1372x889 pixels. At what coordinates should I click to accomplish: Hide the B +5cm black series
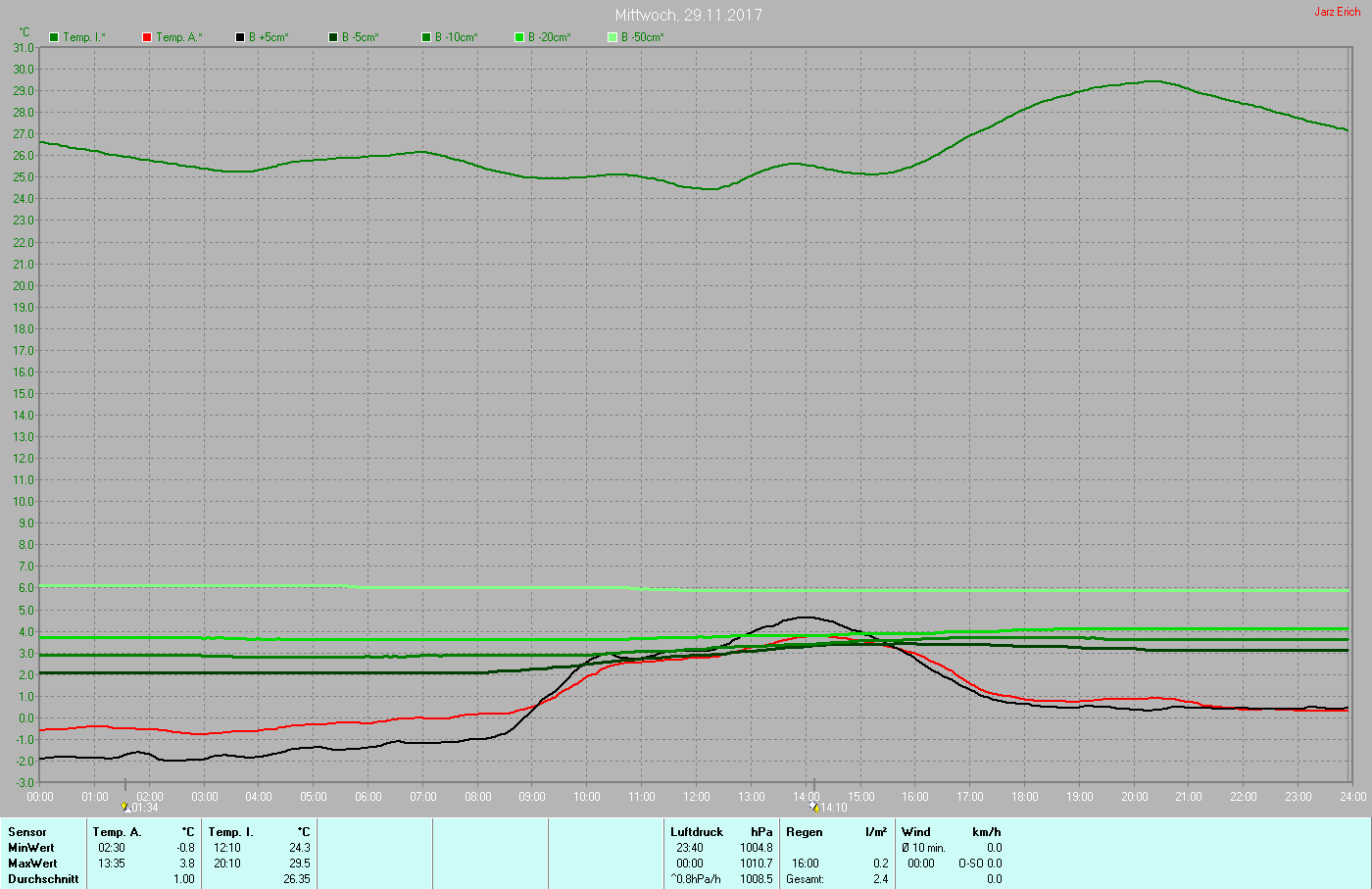click(240, 37)
